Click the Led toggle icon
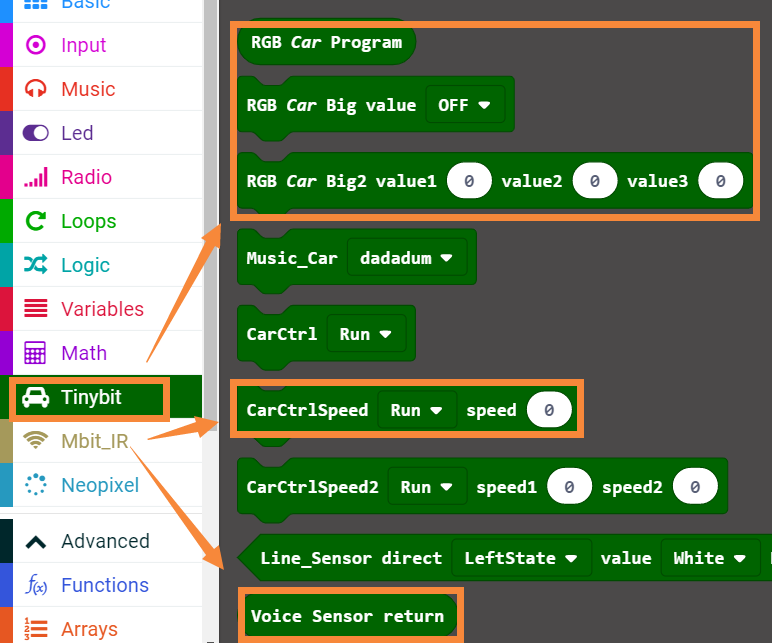 click(x=36, y=133)
